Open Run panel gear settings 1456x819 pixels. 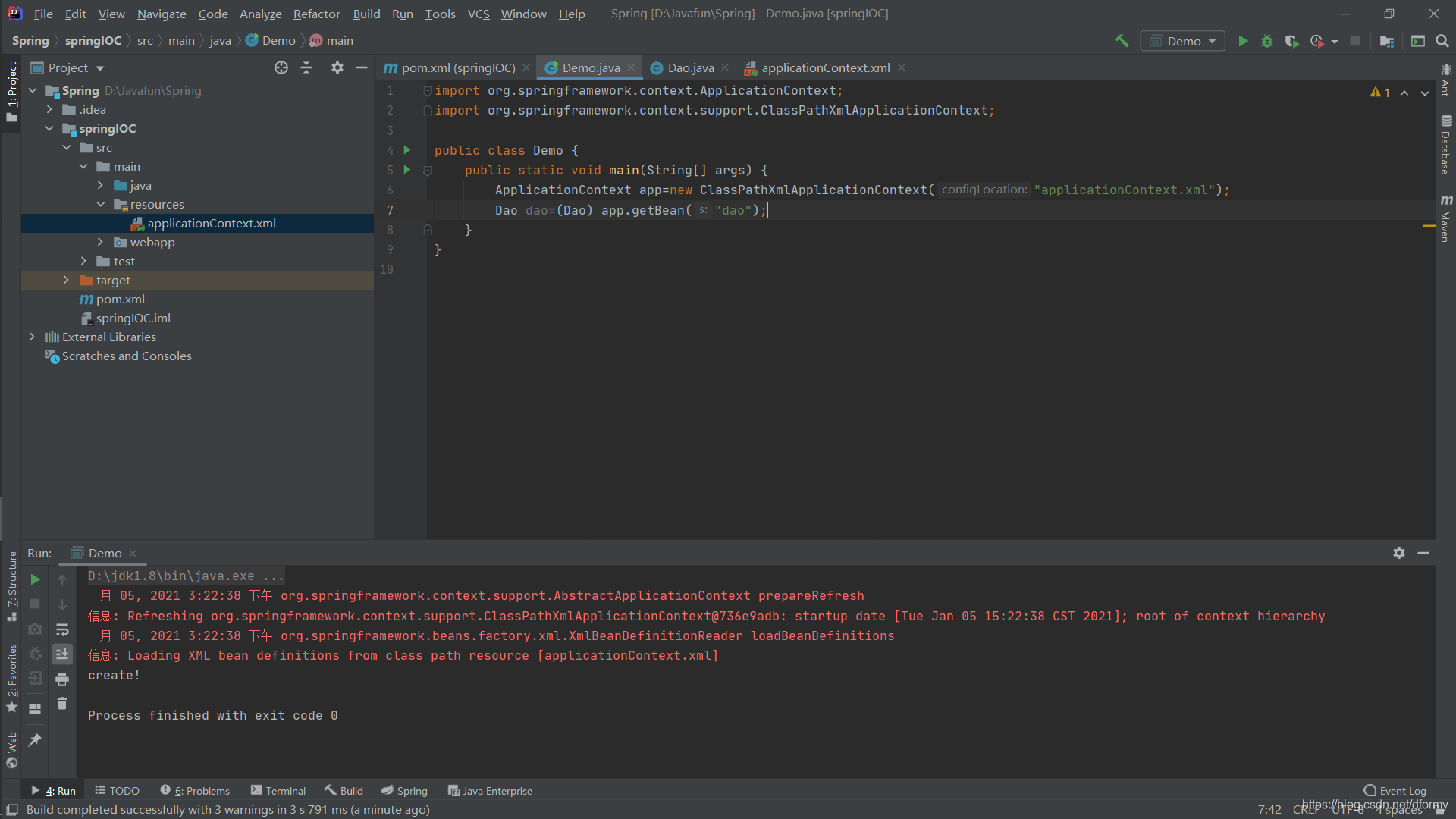pos(1399,553)
